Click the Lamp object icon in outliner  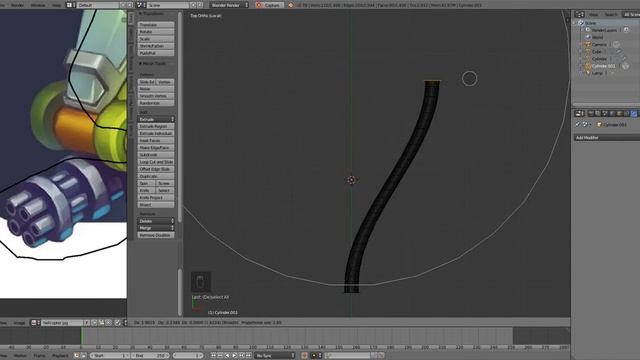588,73
